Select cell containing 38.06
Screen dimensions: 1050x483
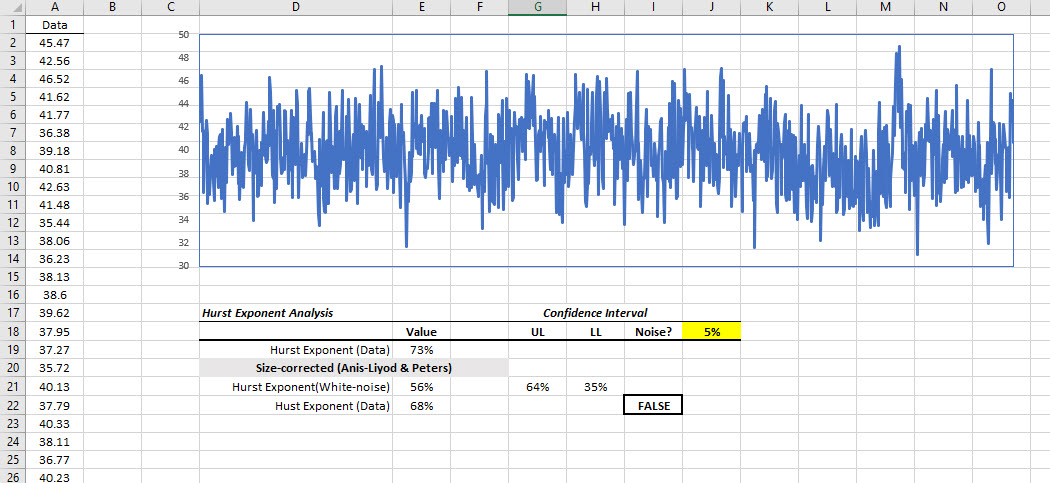(x=54, y=240)
